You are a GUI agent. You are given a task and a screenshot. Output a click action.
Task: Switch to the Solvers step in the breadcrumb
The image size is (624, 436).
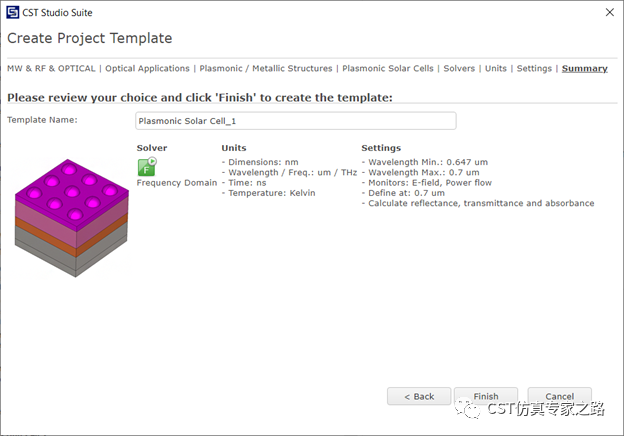459,69
